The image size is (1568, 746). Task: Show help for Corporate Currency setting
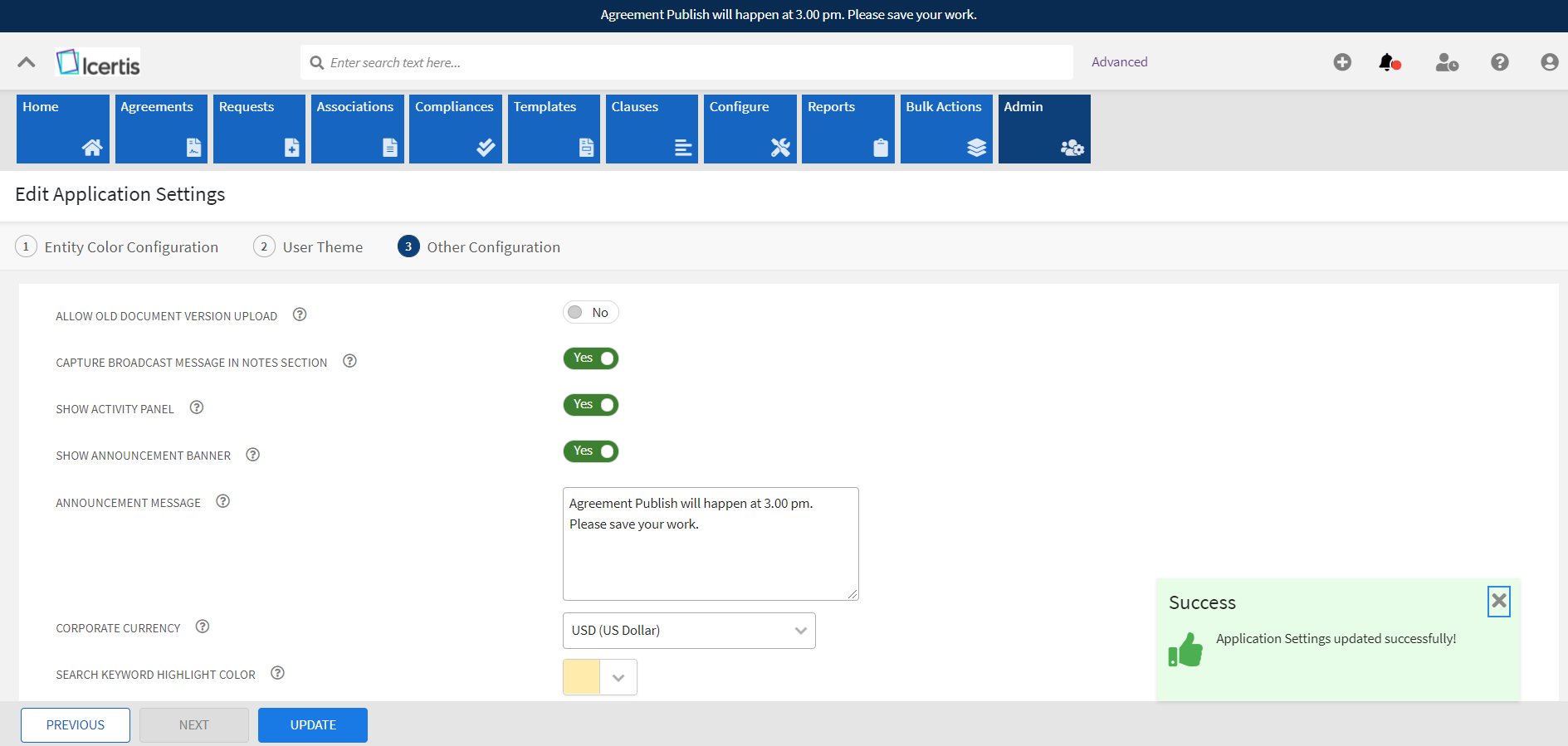[203, 627]
